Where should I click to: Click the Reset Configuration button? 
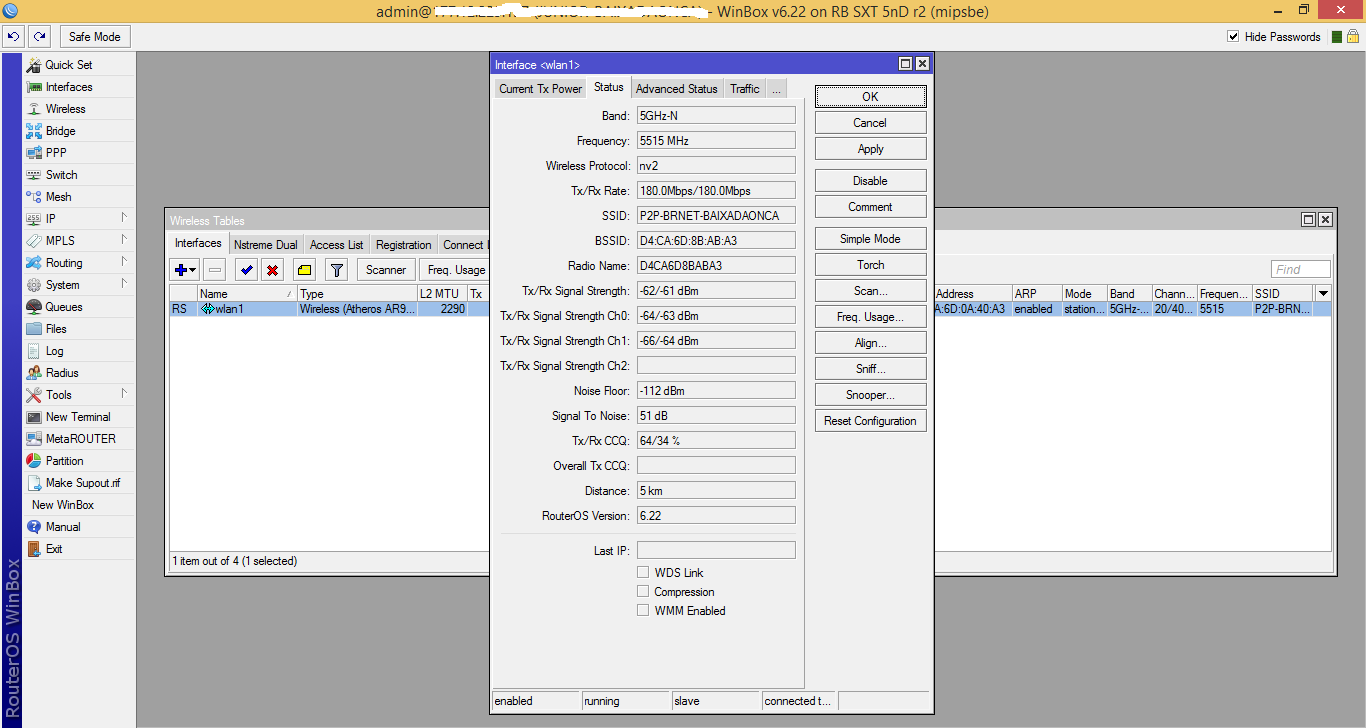point(870,421)
